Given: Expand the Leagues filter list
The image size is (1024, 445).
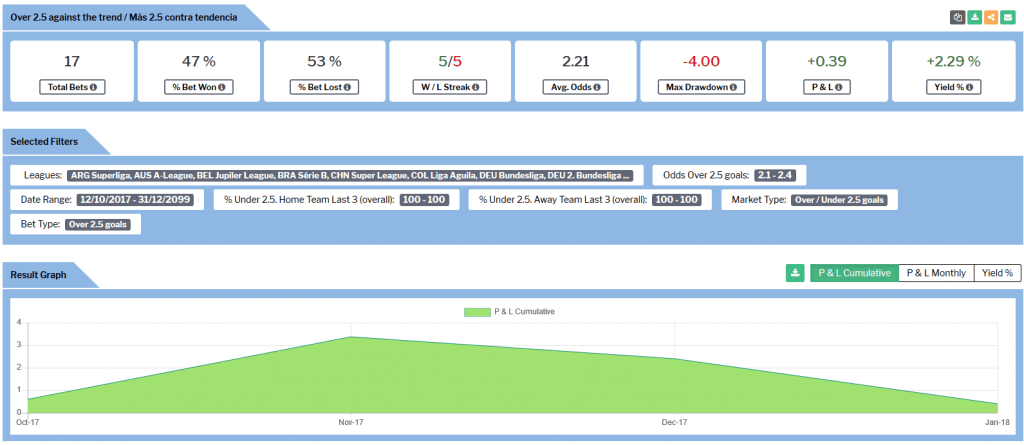Looking at the screenshot, I should 350,175.
